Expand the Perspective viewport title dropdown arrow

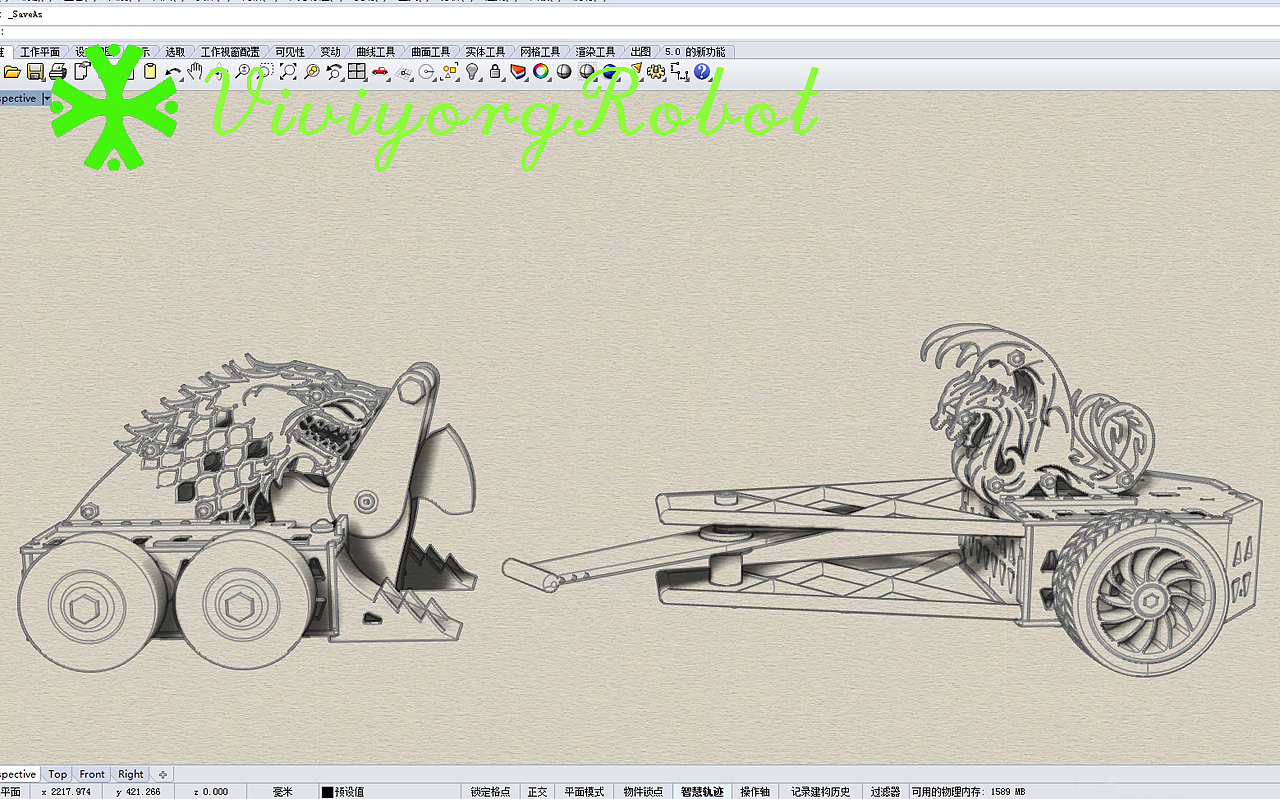[46, 98]
